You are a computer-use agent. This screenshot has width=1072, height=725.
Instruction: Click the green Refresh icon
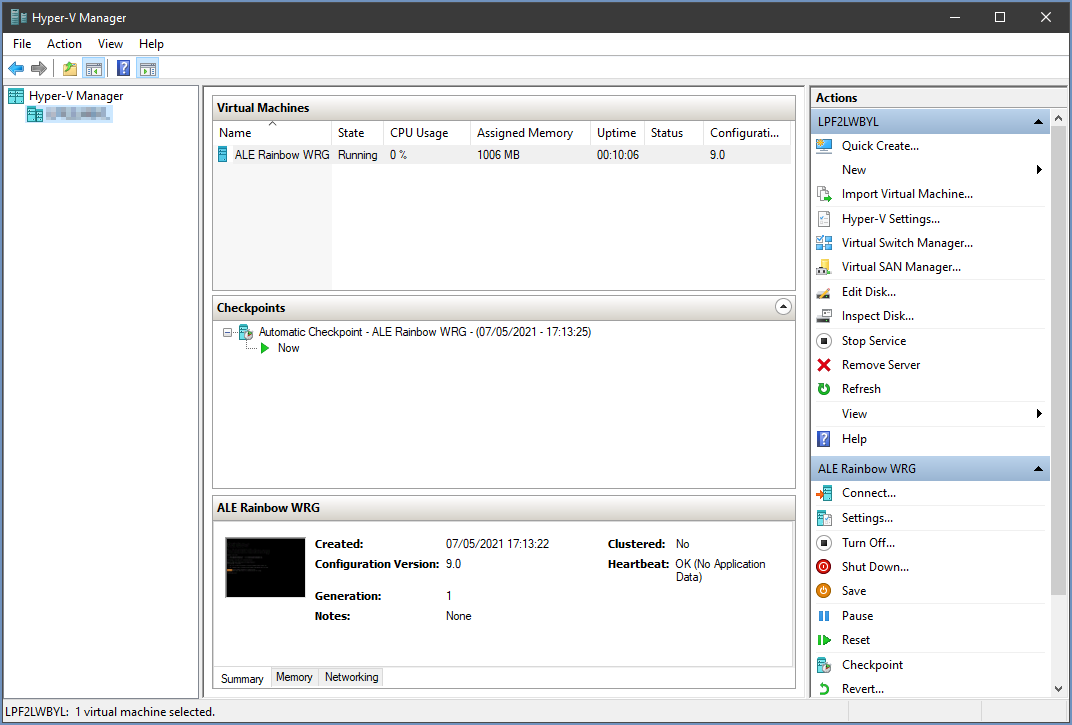pos(824,389)
